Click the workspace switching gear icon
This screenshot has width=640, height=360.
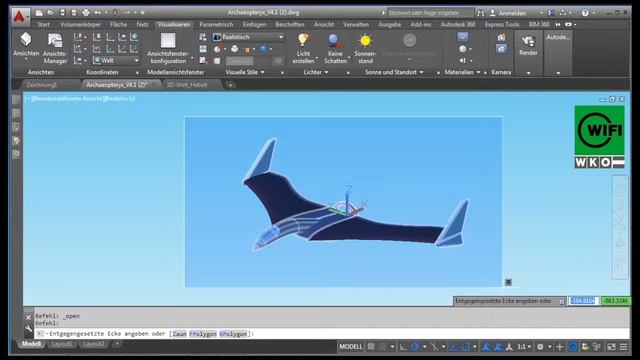pos(540,347)
